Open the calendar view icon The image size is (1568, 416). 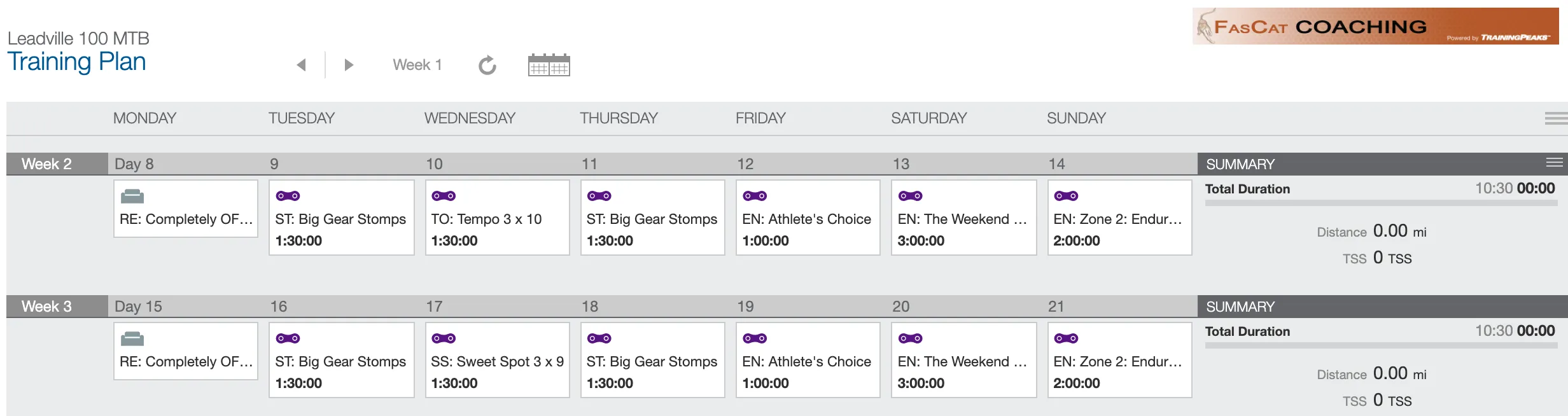pyautogui.click(x=549, y=65)
